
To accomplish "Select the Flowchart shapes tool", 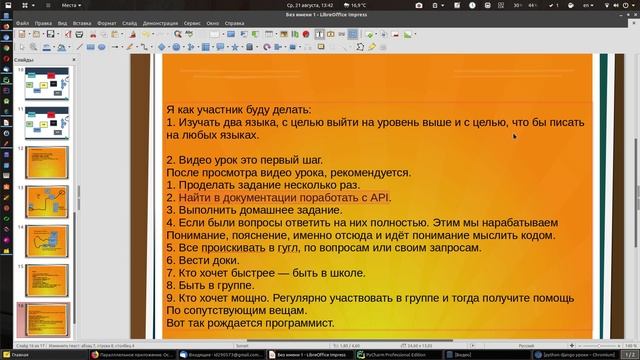I will pyautogui.click(x=206, y=47).
